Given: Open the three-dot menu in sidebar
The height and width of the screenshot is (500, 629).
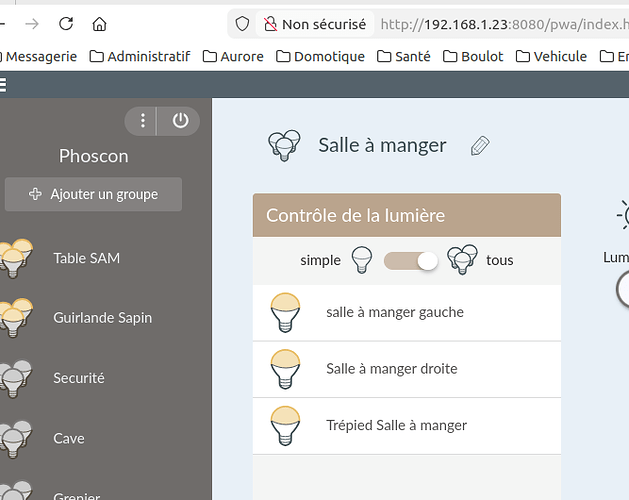Looking at the screenshot, I should [x=143, y=121].
